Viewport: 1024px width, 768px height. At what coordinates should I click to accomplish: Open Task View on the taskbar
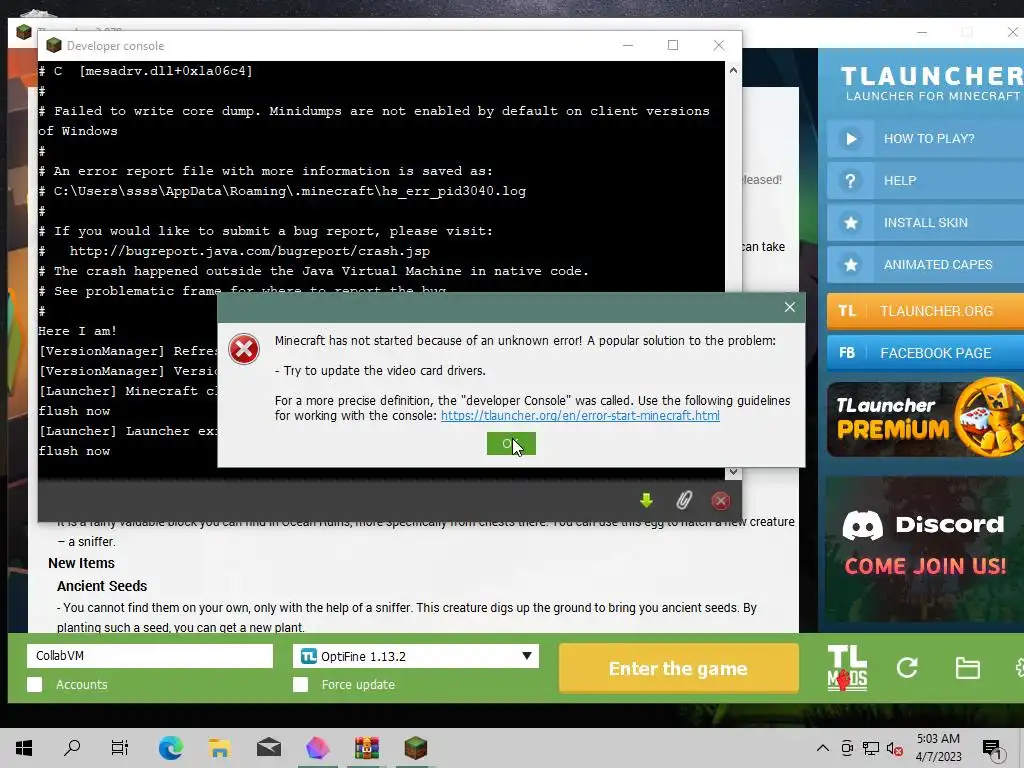point(120,748)
